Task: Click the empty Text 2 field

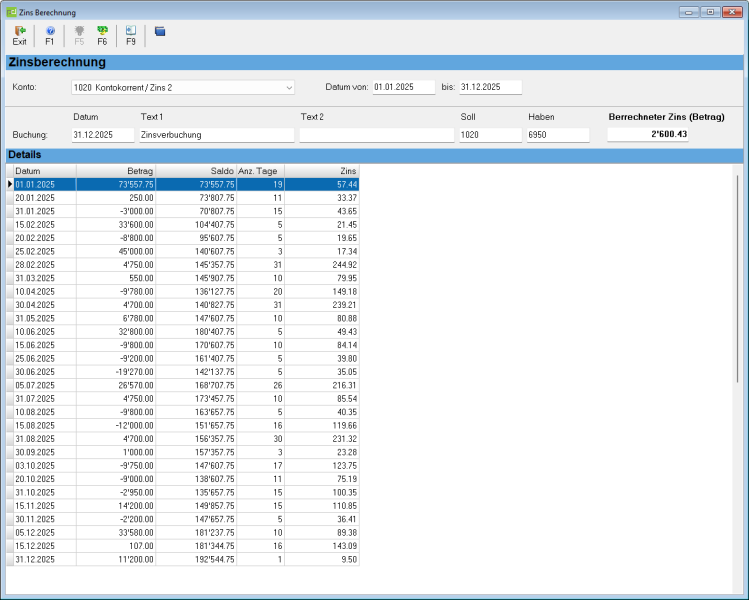Action: pos(374,135)
